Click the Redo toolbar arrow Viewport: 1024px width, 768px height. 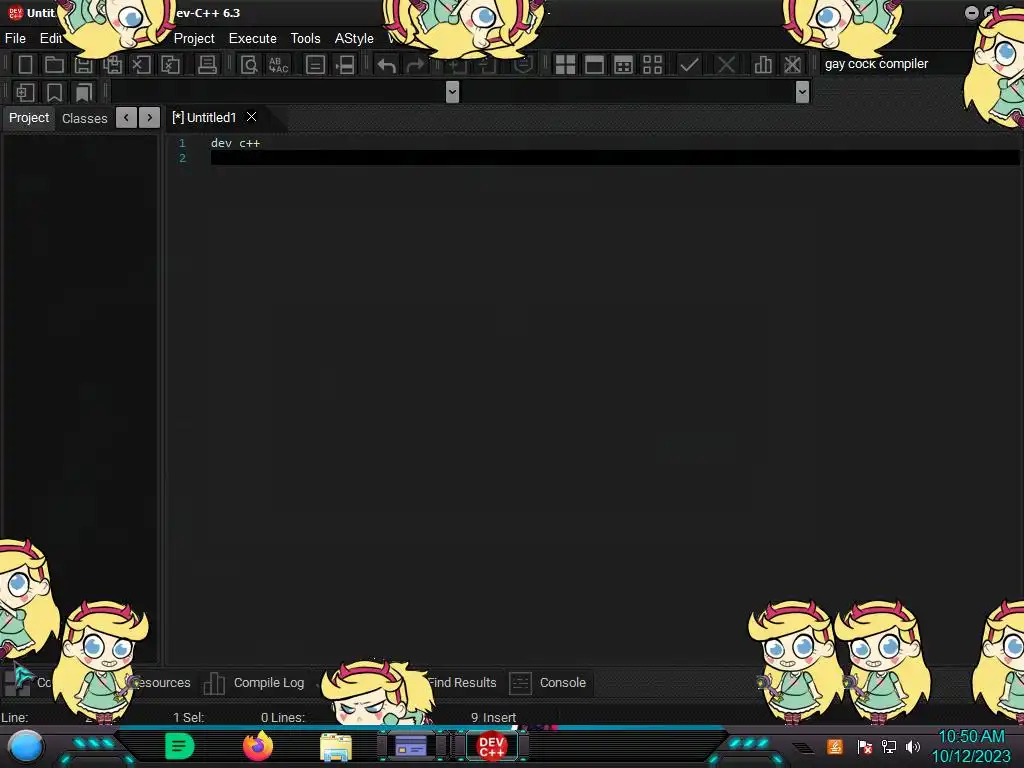pos(415,65)
